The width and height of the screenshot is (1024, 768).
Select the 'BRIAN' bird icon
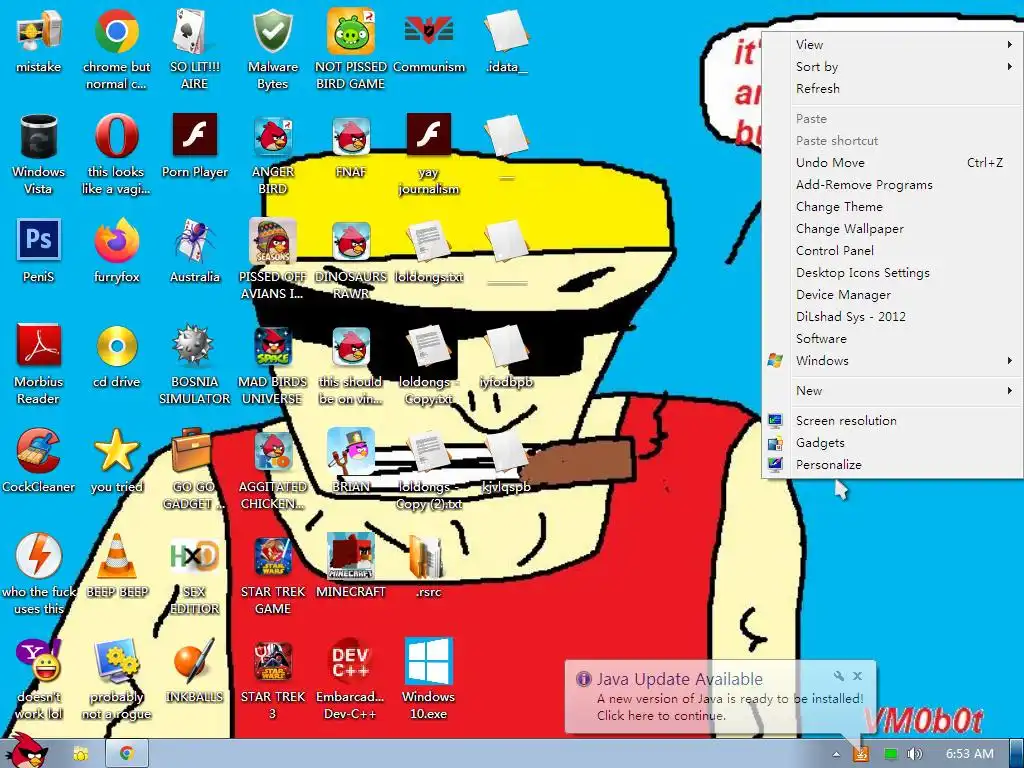click(351, 450)
